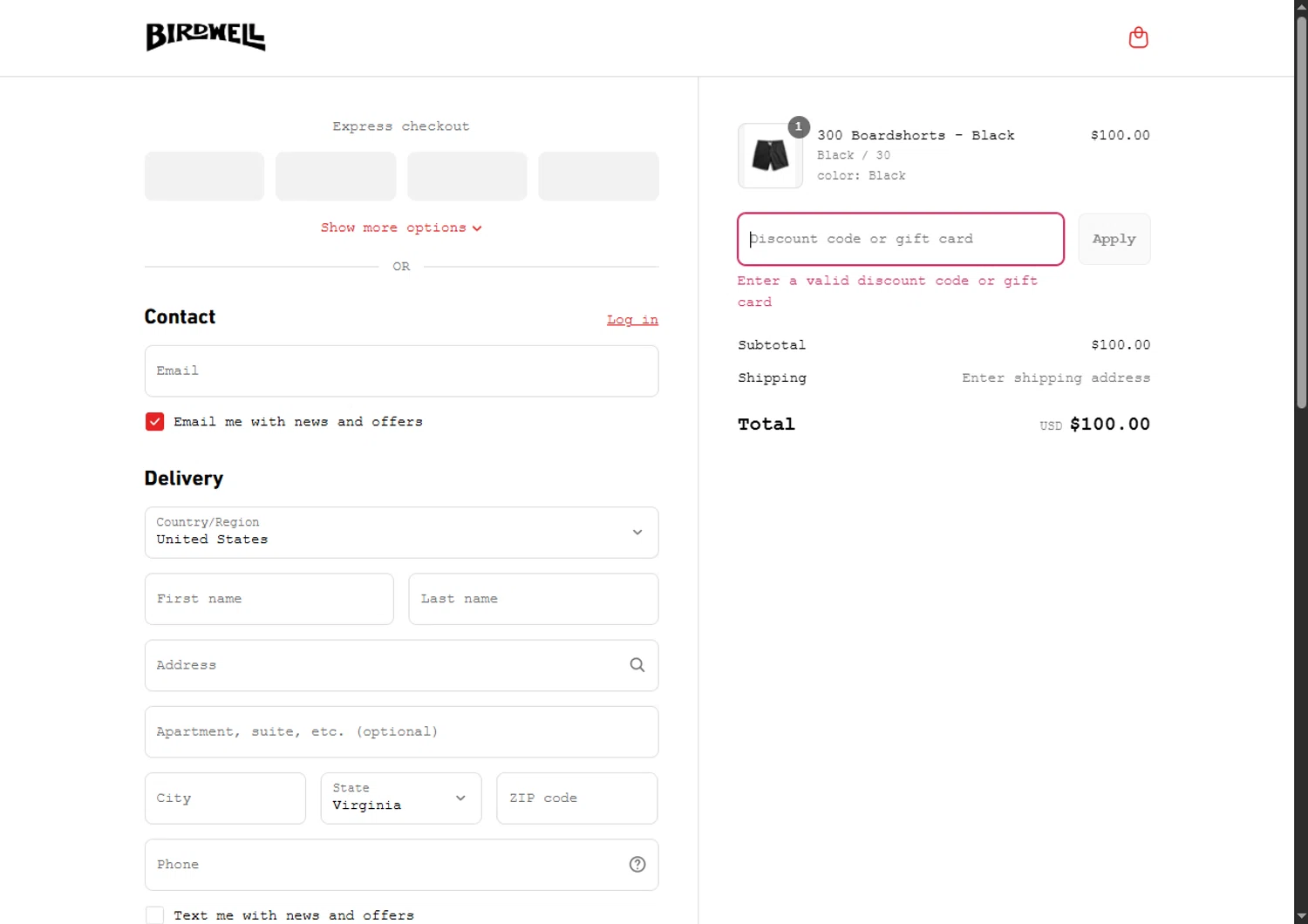This screenshot has height=924, width=1308.
Task: Click the Birdwell logo
Action: click(206, 37)
